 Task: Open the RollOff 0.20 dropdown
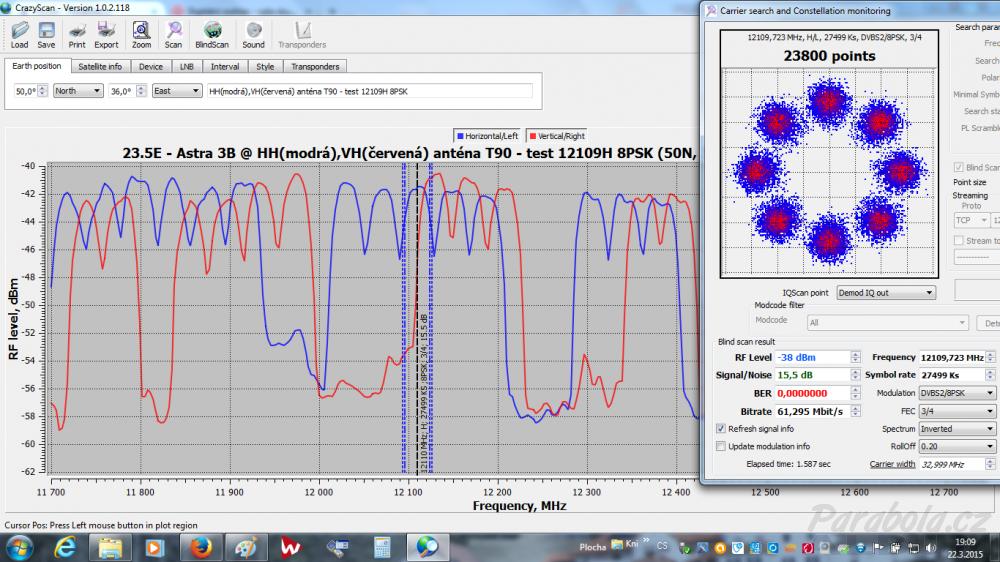tap(957, 447)
